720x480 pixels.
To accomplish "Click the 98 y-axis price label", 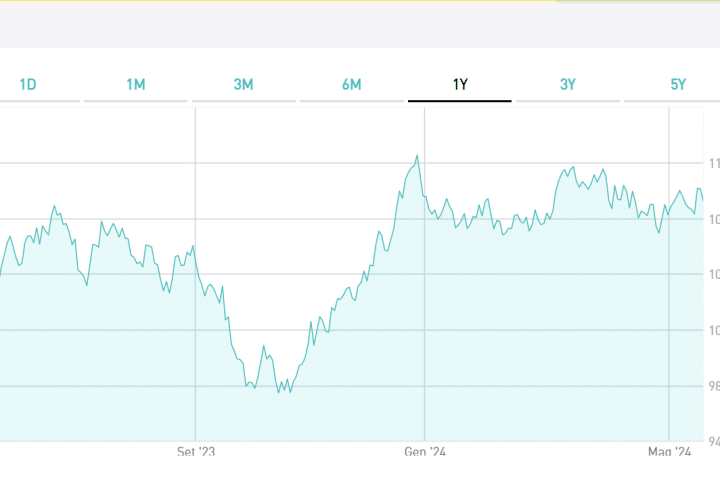I will [x=712, y=386].
